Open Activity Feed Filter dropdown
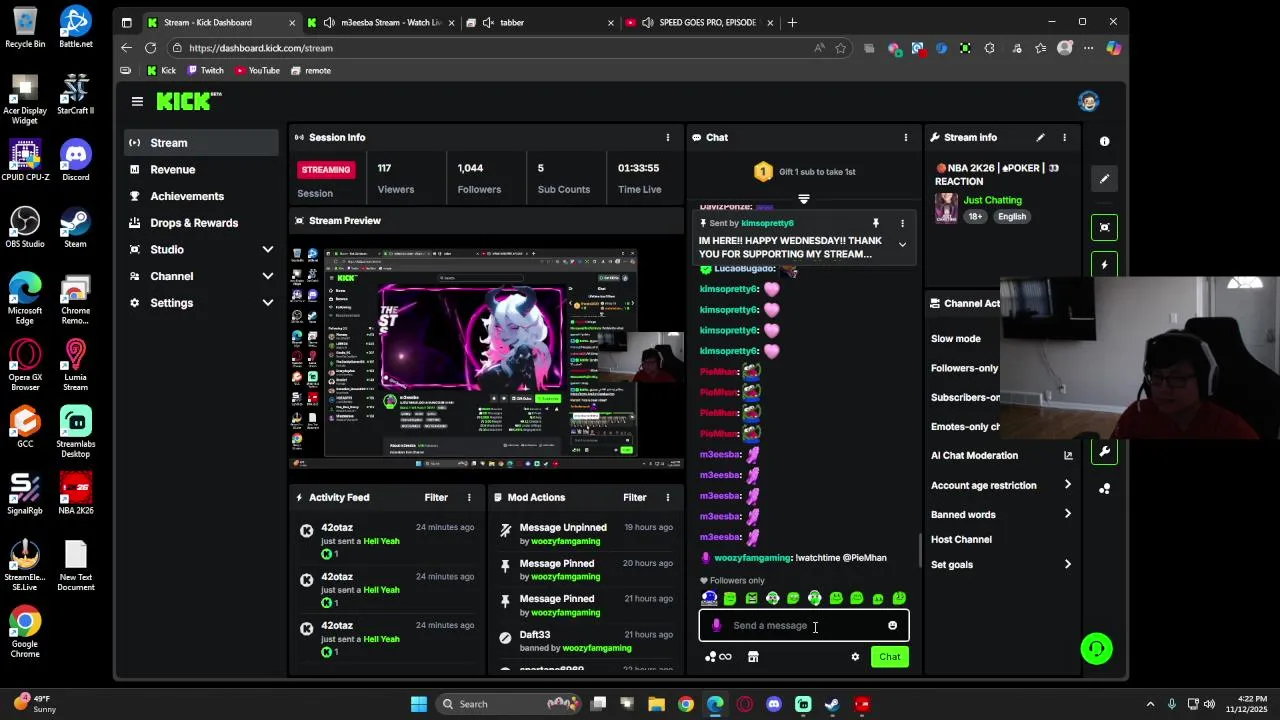This screenshot has width=1280, height=720. pyautogui.click(x=436, y=497)
